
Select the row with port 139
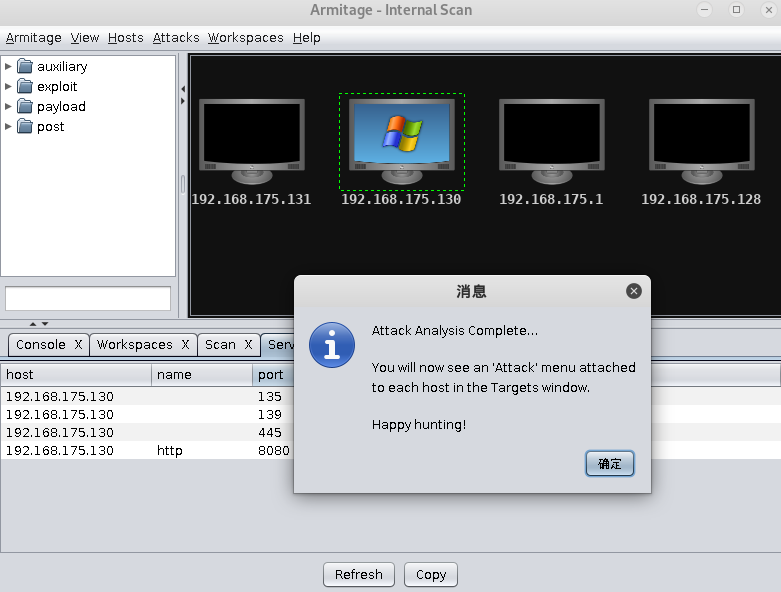(x=147, y=414)
